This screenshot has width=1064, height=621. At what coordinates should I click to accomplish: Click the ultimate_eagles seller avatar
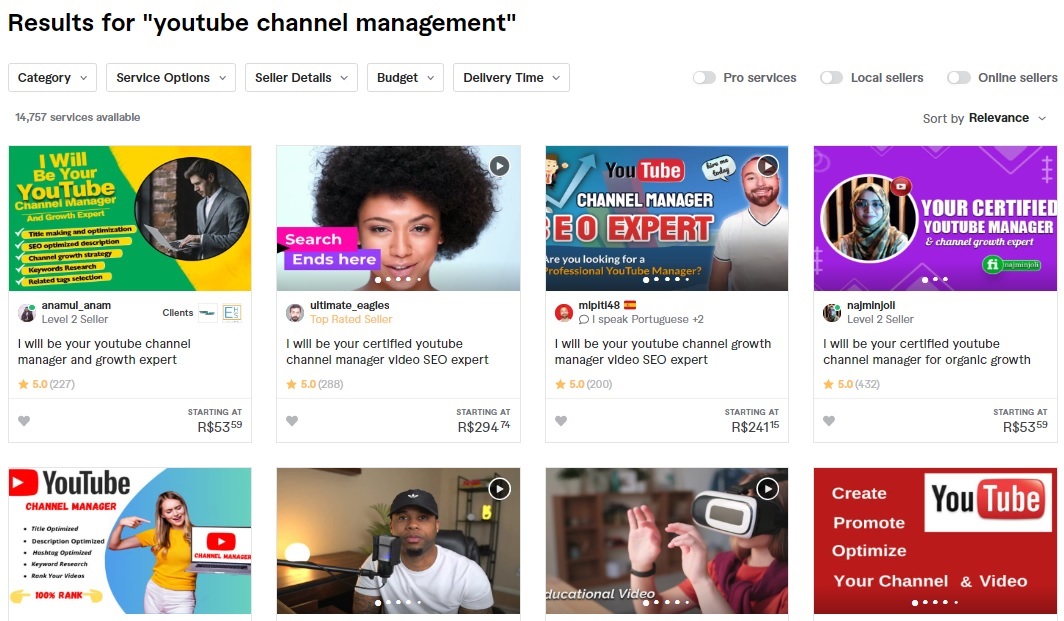coord(294,313)
